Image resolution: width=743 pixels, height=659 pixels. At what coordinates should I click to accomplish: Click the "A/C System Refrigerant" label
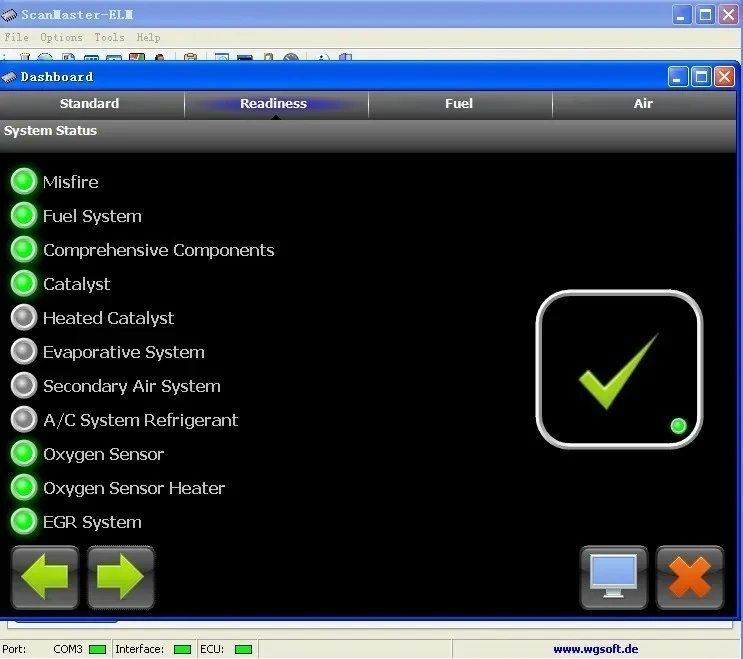tap(141, 420)
